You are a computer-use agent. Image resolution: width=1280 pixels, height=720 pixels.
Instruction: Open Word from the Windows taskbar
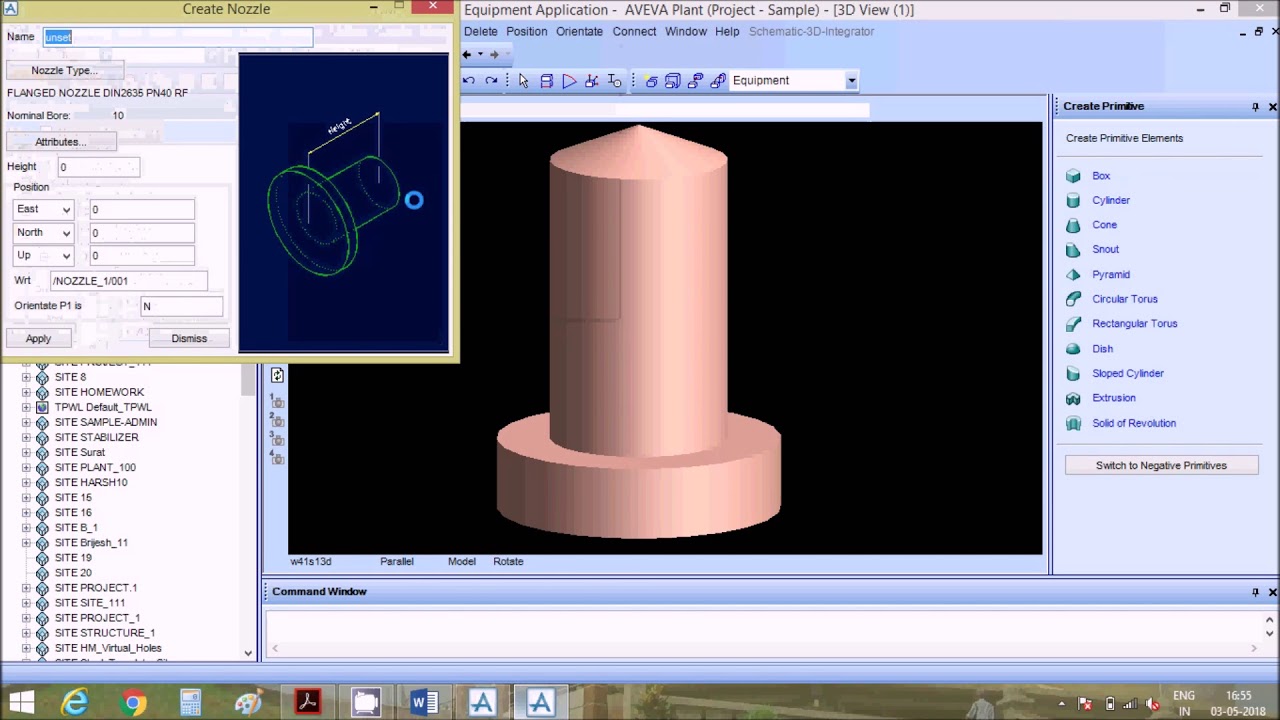pyautogui.click(x=424, y=702)
